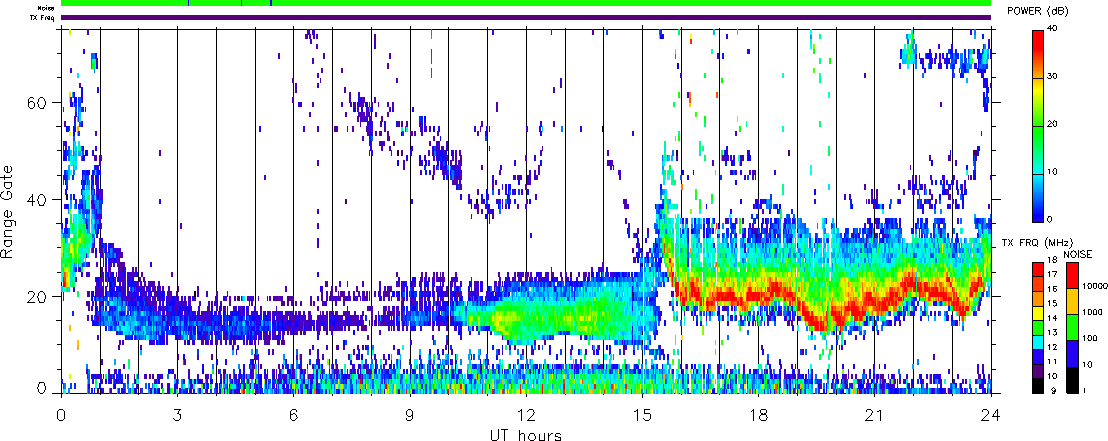Screen dimensions: 1108x441
Task: Pick the red swatch in NOISE legend
Action: 1073,274
